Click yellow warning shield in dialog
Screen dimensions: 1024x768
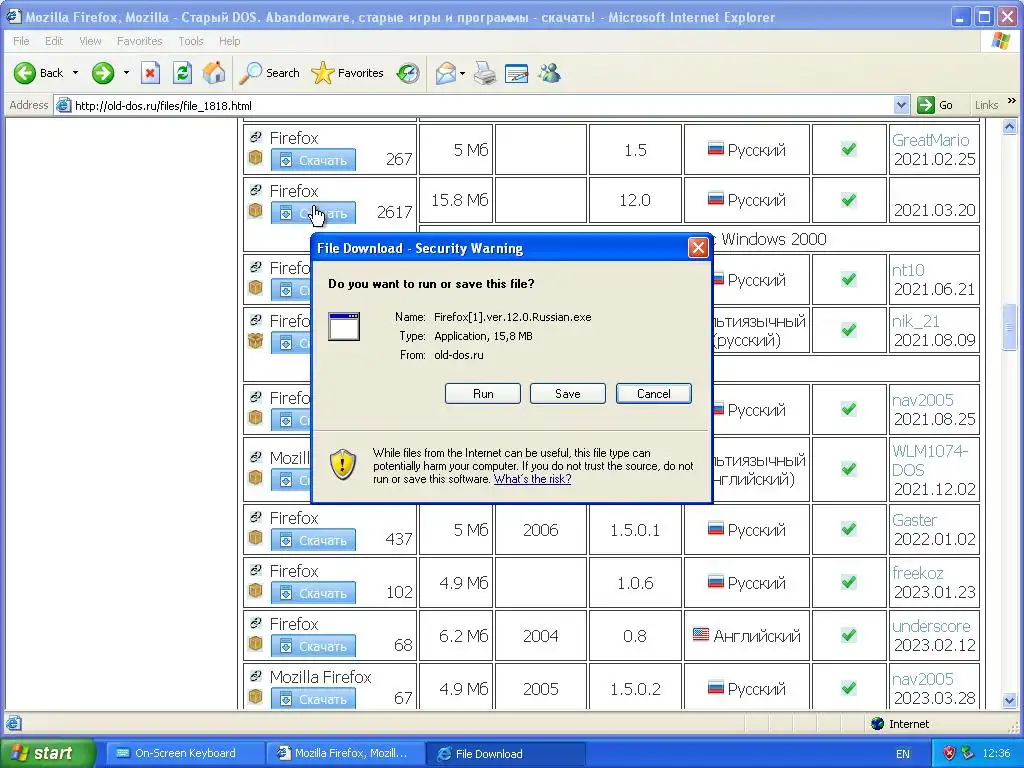[343, 464]
